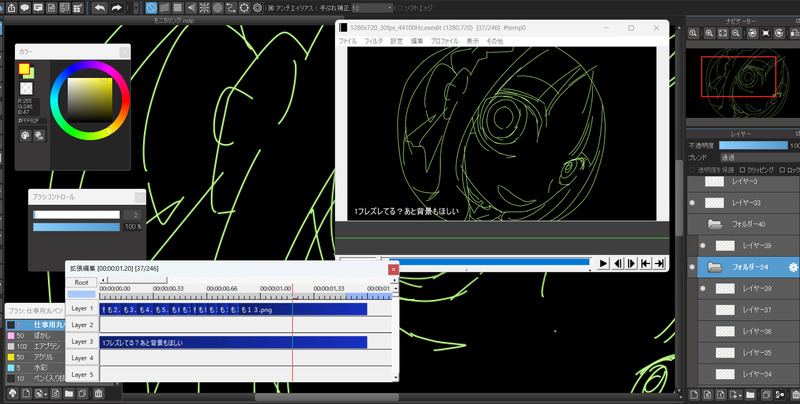The width and height of the screenshot is (800, 404).
Task: Click the palette icon in color panel
Action: [x=25, y=135]
